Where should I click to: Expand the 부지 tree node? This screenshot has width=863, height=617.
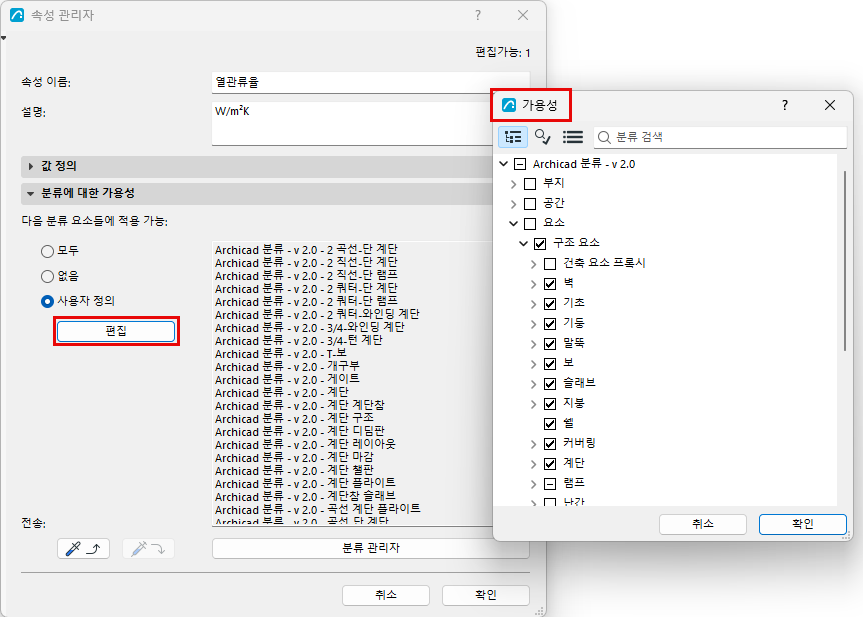pos(514,184)
